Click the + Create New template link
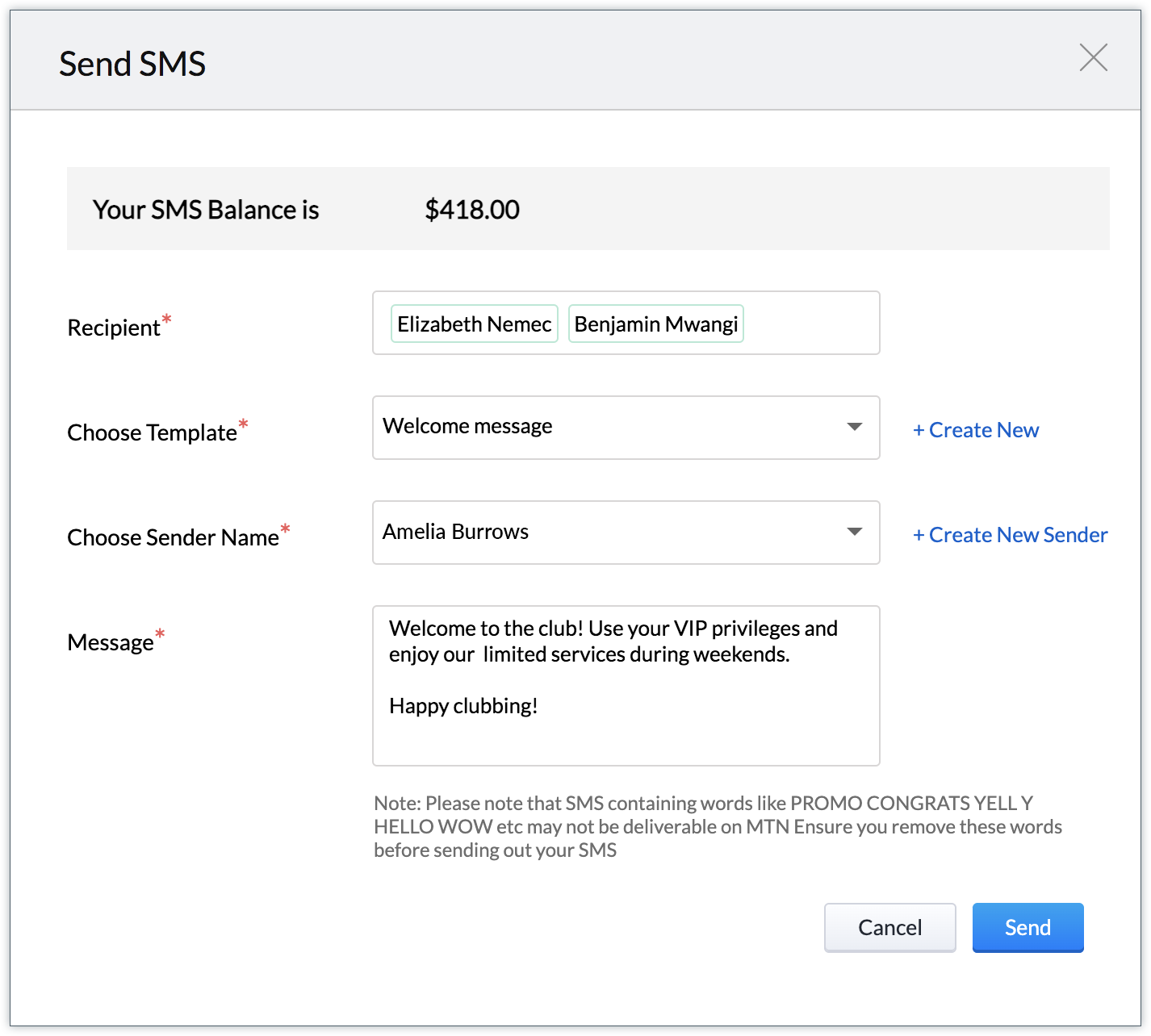The height and width of the screenshot is (1036, 1151). (x=975, y=430)
